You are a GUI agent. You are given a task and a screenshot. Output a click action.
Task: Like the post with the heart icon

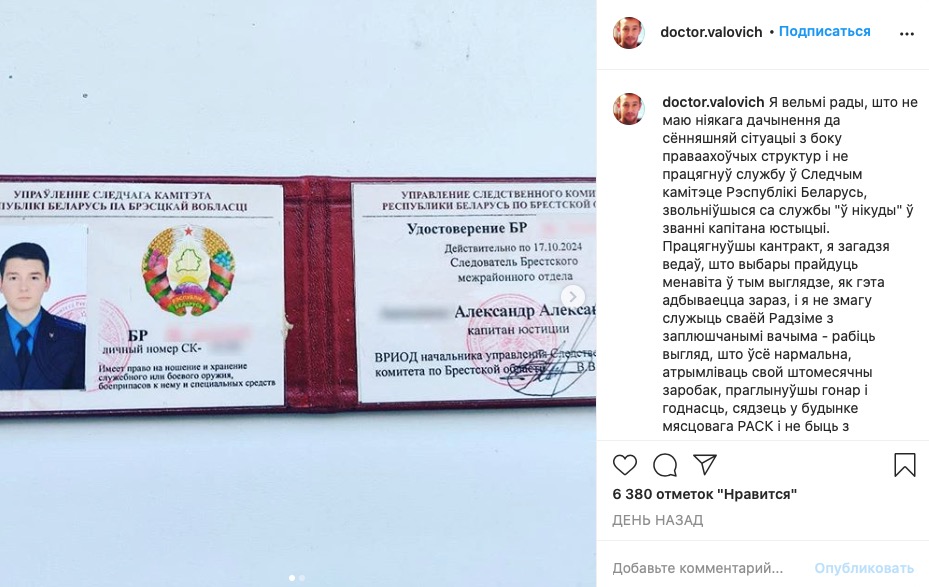624,465
